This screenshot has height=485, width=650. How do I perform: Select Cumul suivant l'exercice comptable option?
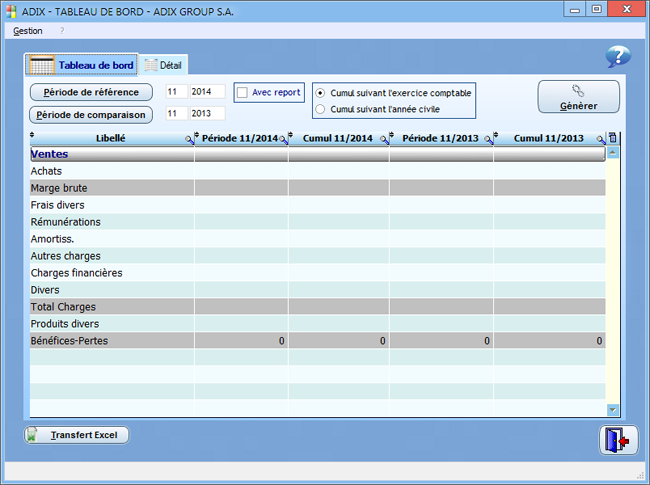[x=320, y=93]
